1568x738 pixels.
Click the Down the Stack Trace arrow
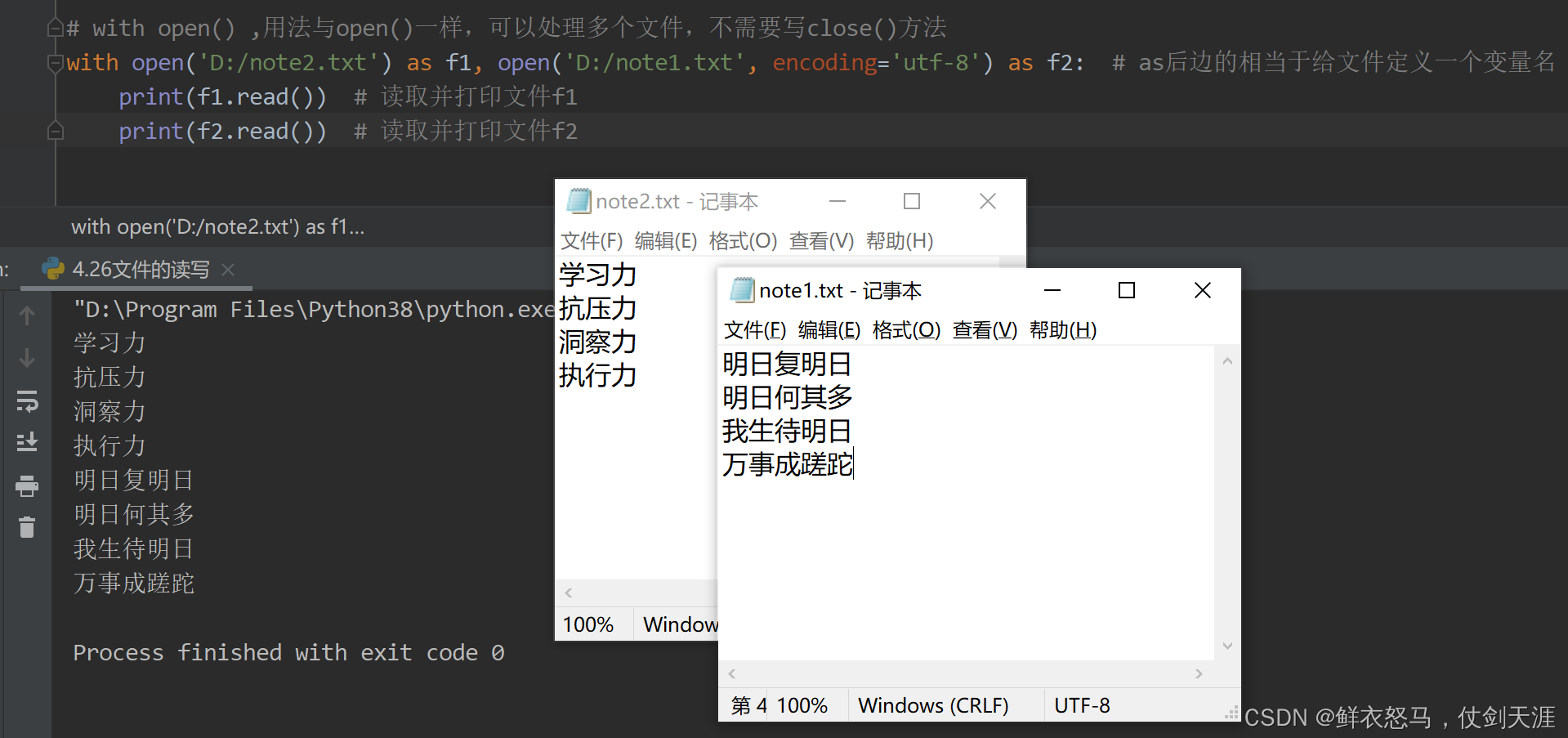point(27,358)
